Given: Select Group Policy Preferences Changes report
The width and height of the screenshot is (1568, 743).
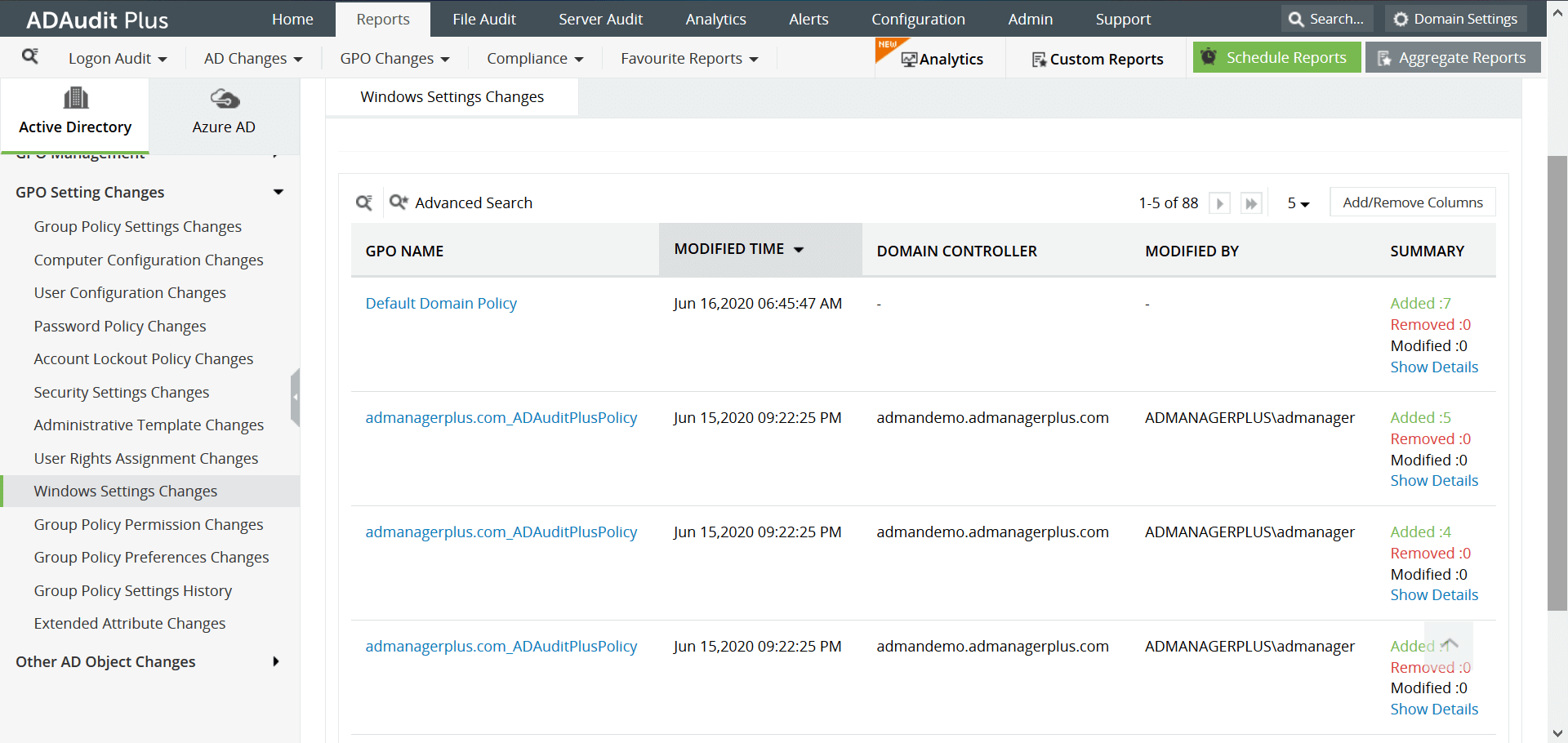Looking at the screenshot, I should click(x=151, y=558).
